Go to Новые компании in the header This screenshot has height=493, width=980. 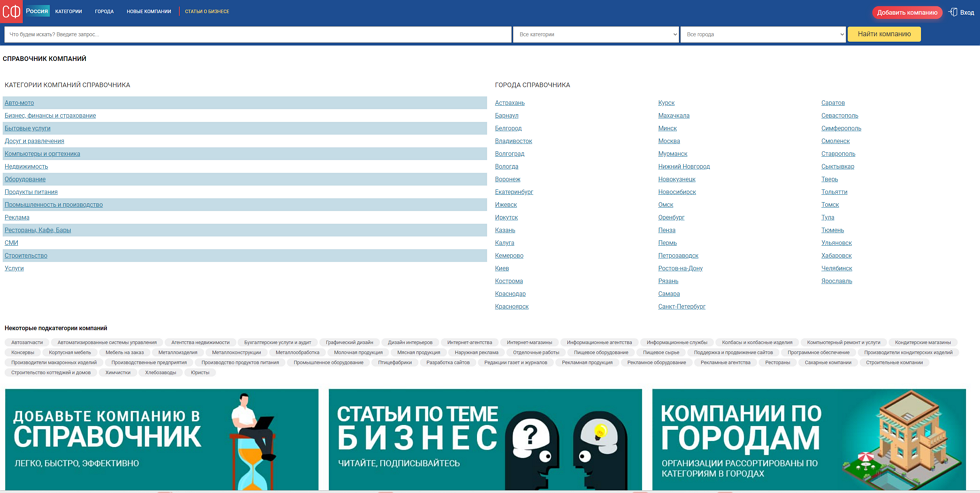tap(148, 12)
